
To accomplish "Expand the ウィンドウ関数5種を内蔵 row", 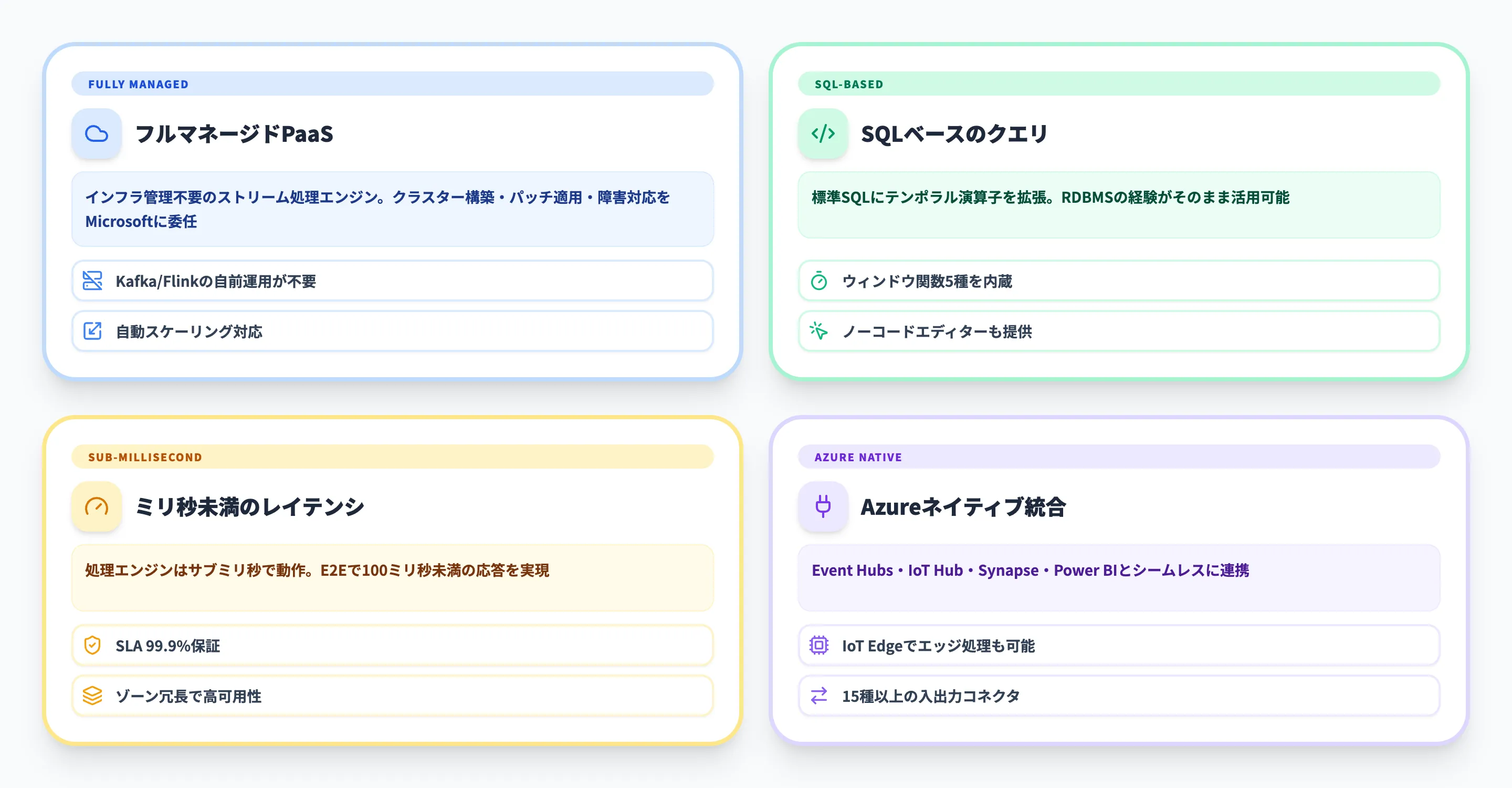I will [1118, 281].
